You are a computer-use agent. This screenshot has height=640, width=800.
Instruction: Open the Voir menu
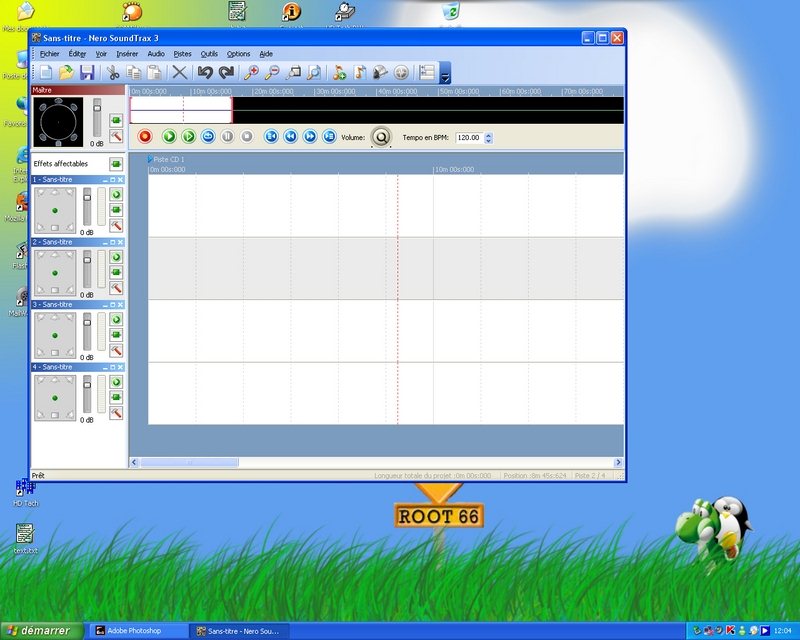101,54
